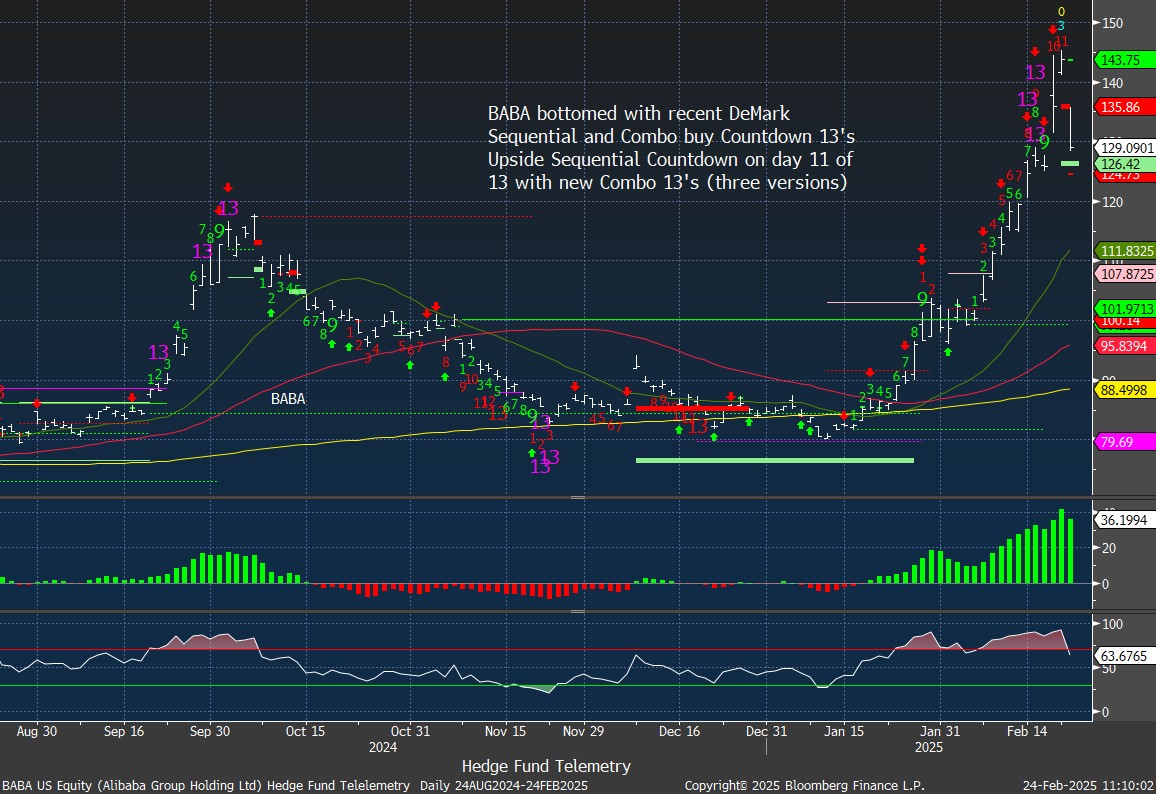
Task: Click the yellow 0 count above the latest bars
Action: pyautogui.click(x=1061, y=12)
